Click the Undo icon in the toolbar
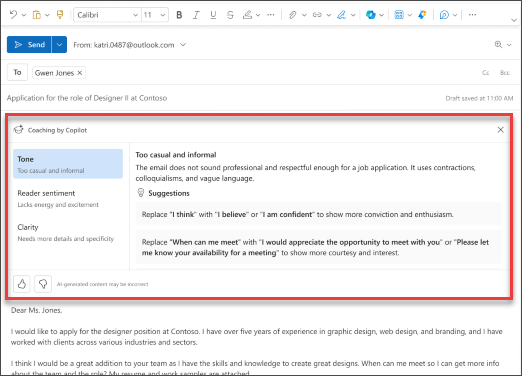Image resolution: width=522 pixels, height=376 pixels. click(13, 15)
